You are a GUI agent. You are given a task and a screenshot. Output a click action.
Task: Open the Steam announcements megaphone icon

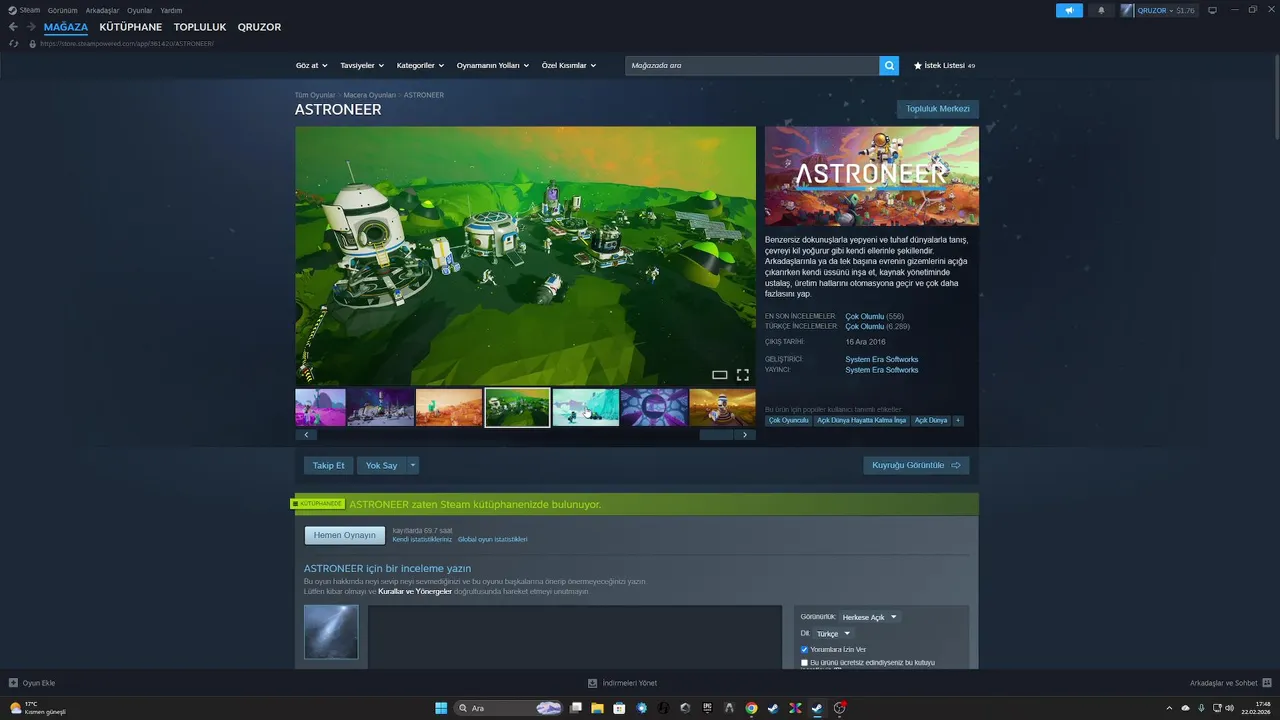(1069, 10)
